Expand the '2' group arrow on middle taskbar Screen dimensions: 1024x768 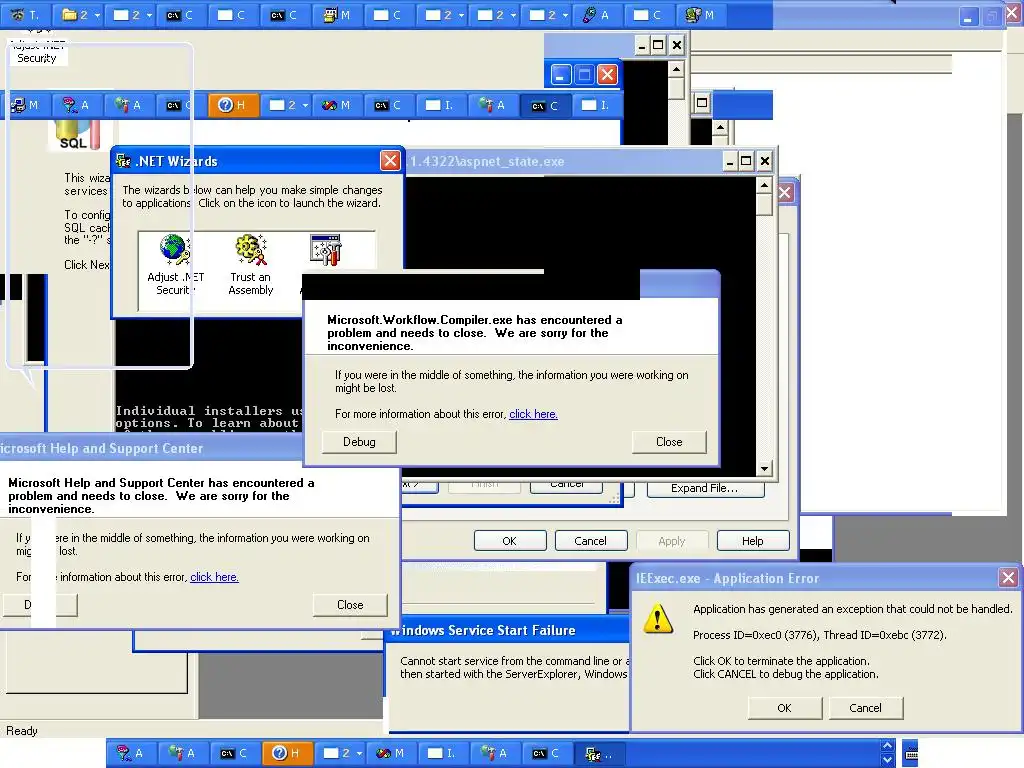[305, 105]
